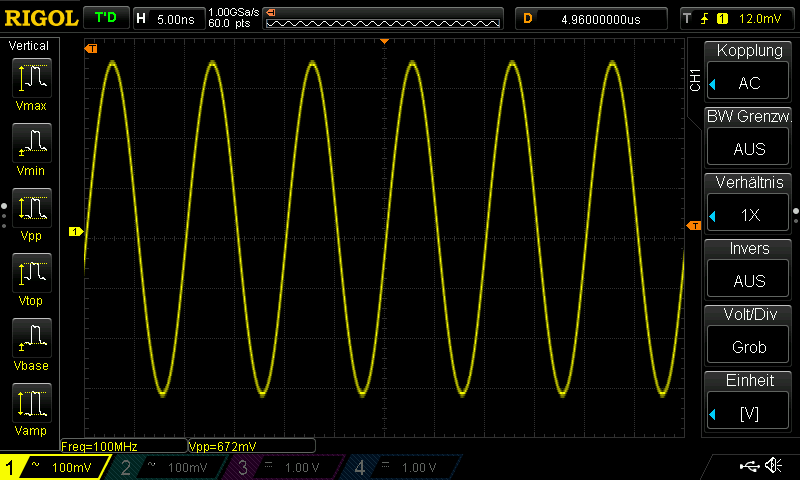This screenshot has height=480, width=800.
Task: Click the orange marker in memory bar
Action: pyautogui.click(x=270, y=12)
